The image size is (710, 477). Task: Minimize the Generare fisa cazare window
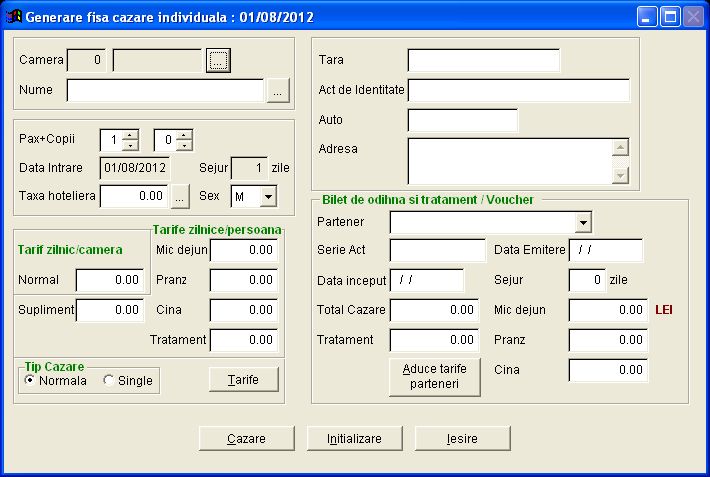click(647, 17)
